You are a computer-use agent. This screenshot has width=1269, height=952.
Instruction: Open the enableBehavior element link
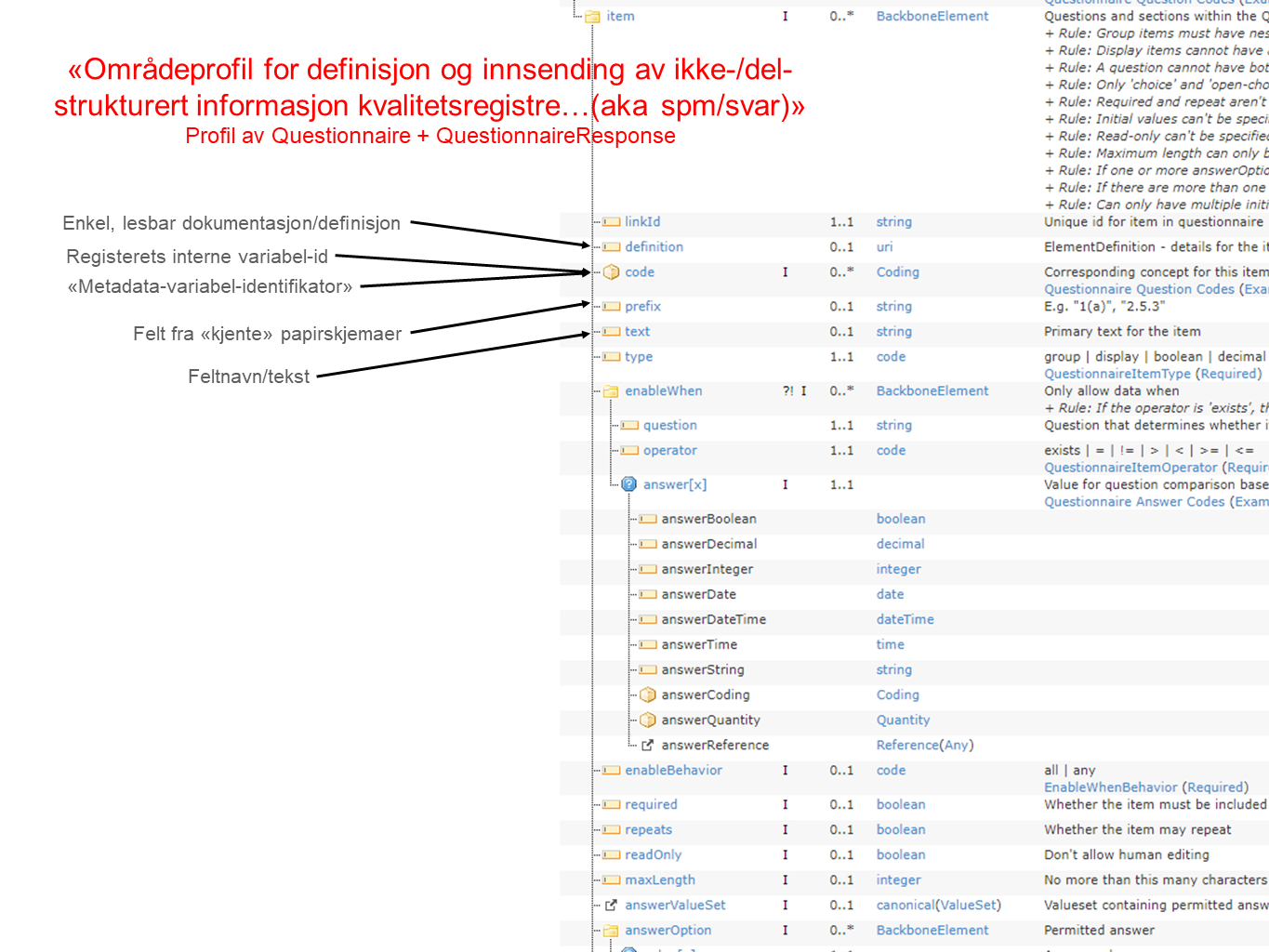[x=673, y=771]
